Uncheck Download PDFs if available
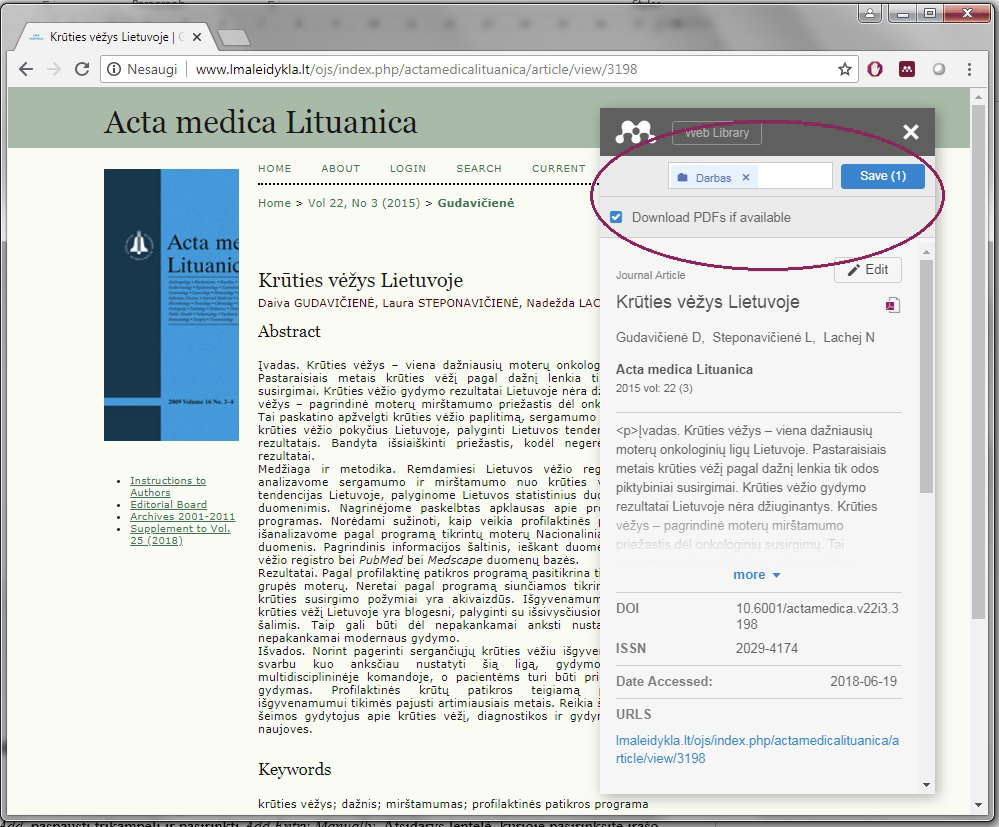Screen dimensions: 999x827 tap(617, 217)
